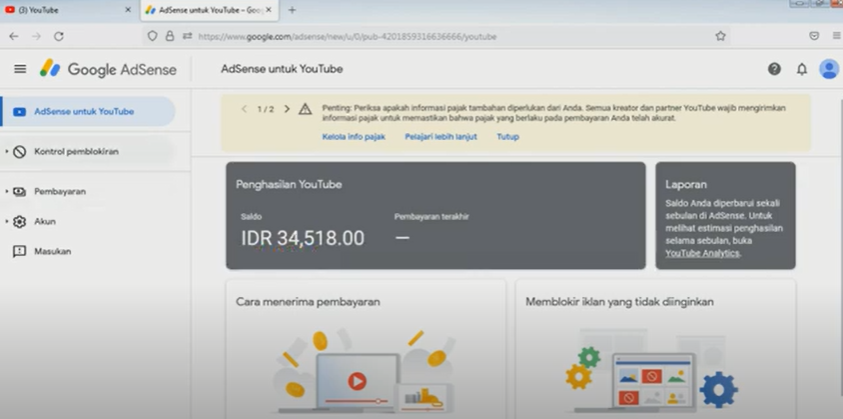Open the browser application menu icon
843x419 pixels.
pos(837,36)
